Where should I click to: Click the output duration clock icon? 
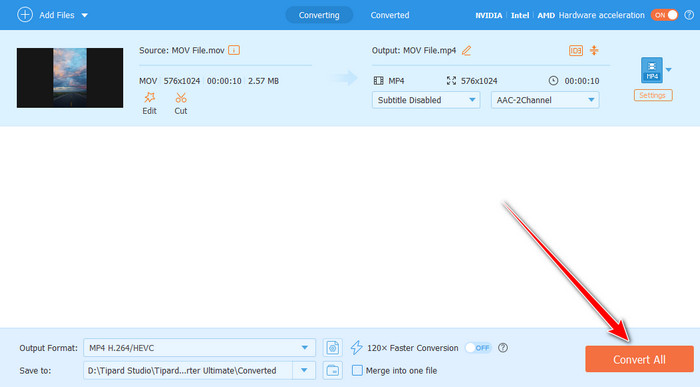(553, 81)
